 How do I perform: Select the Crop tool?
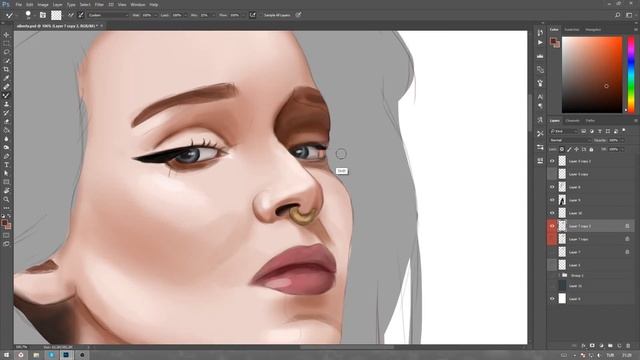[6, 69]
